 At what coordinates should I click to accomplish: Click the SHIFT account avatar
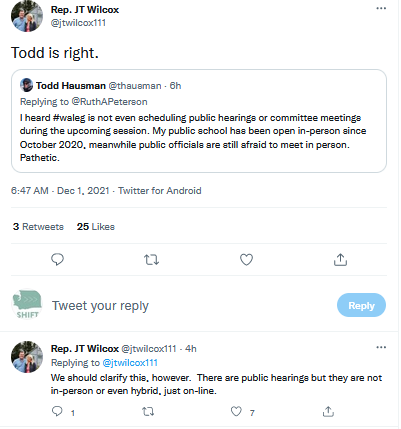pyautogui.click(x=27, y=305)
